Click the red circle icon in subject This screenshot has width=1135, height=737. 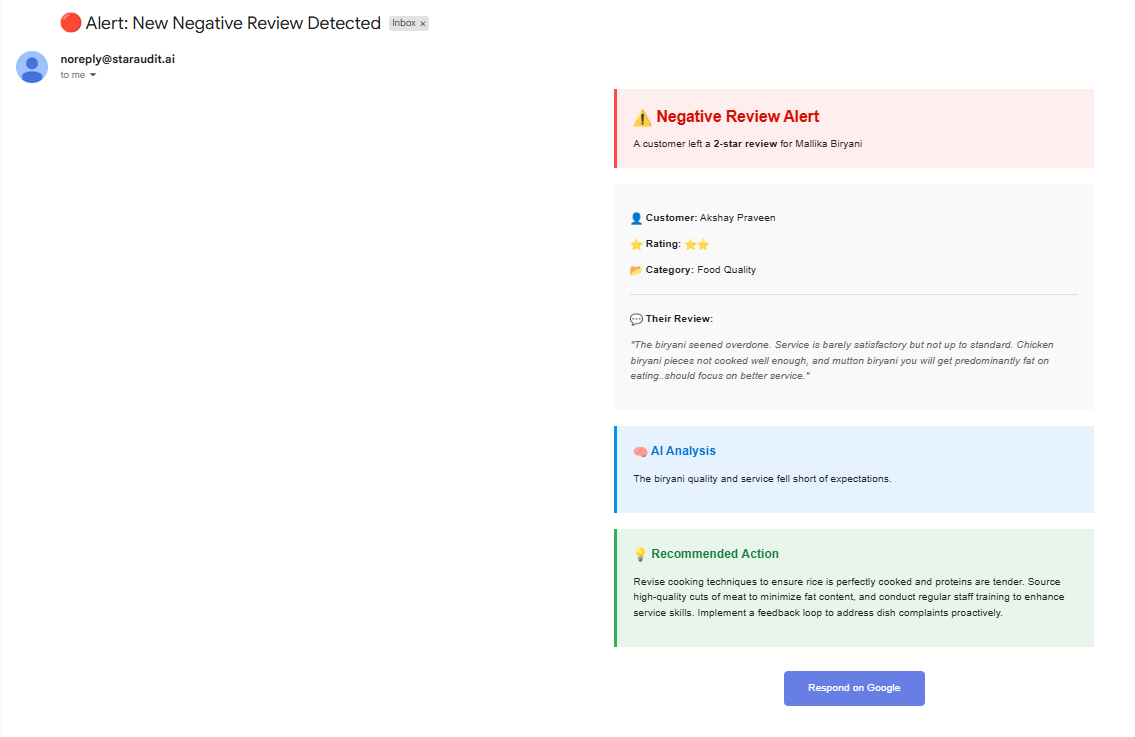(70, 23)
